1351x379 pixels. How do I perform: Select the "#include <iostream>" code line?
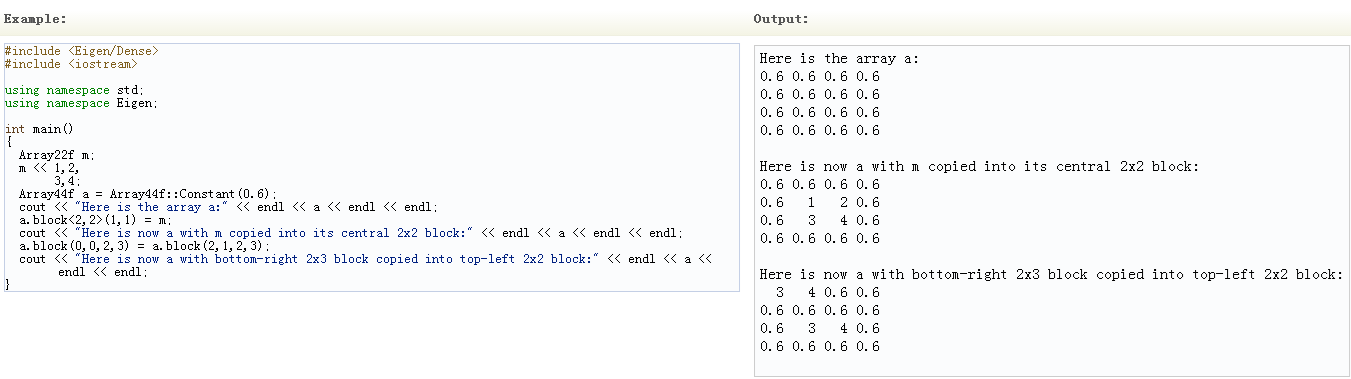tap(71, 64)
